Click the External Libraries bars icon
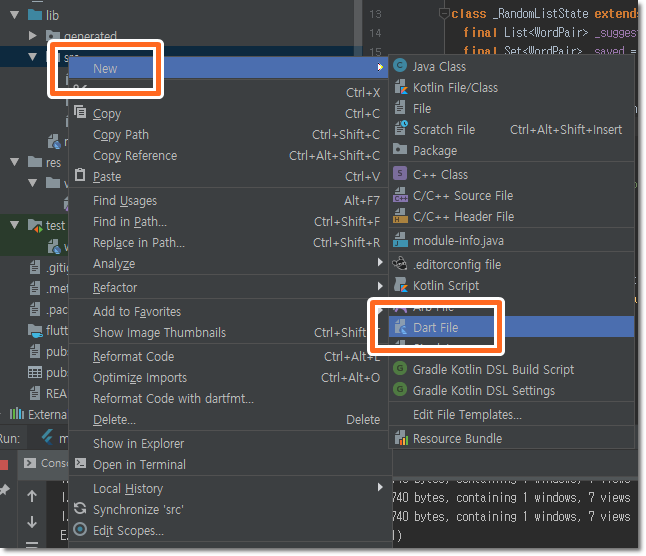Image resolution: width=646 pixels, height=556 pixels. (17, 413)
